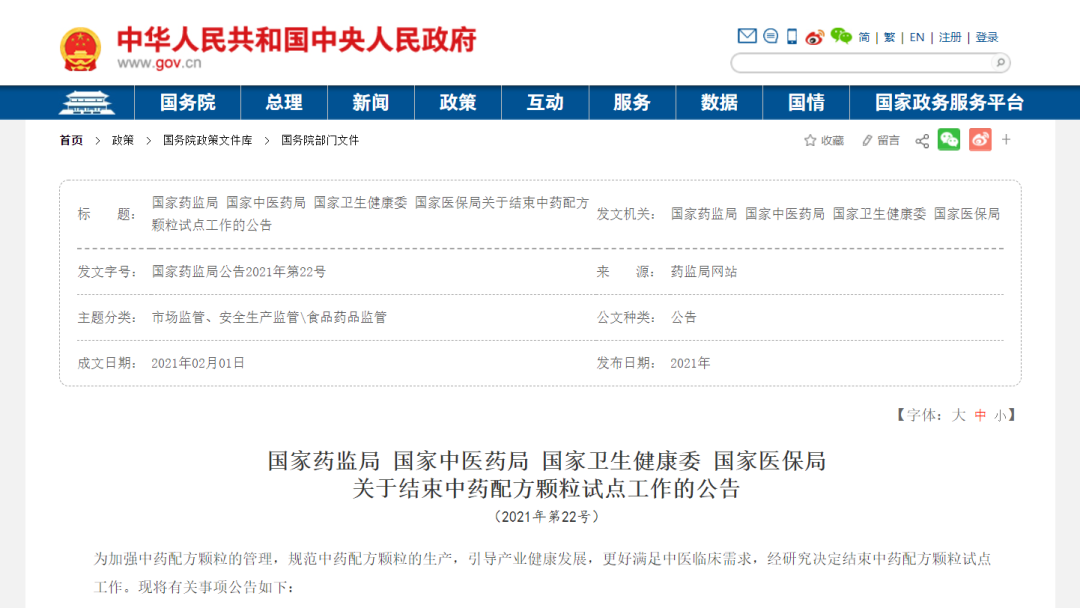Click the 登录 login link
The width and height of the screenshot is (1080, 608).
(x=987, y=38)
